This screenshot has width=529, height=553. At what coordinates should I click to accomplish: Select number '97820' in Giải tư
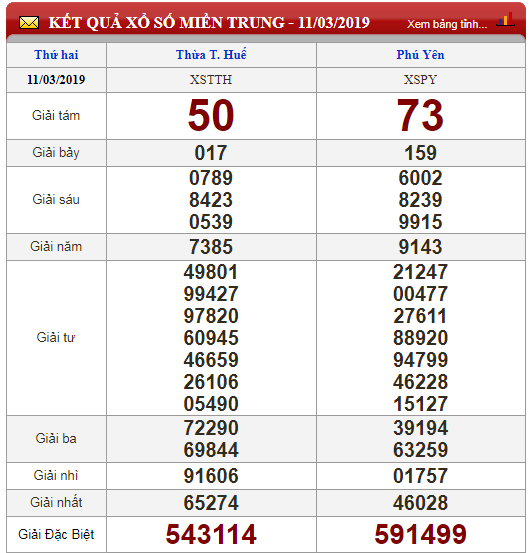click(211, 316)
